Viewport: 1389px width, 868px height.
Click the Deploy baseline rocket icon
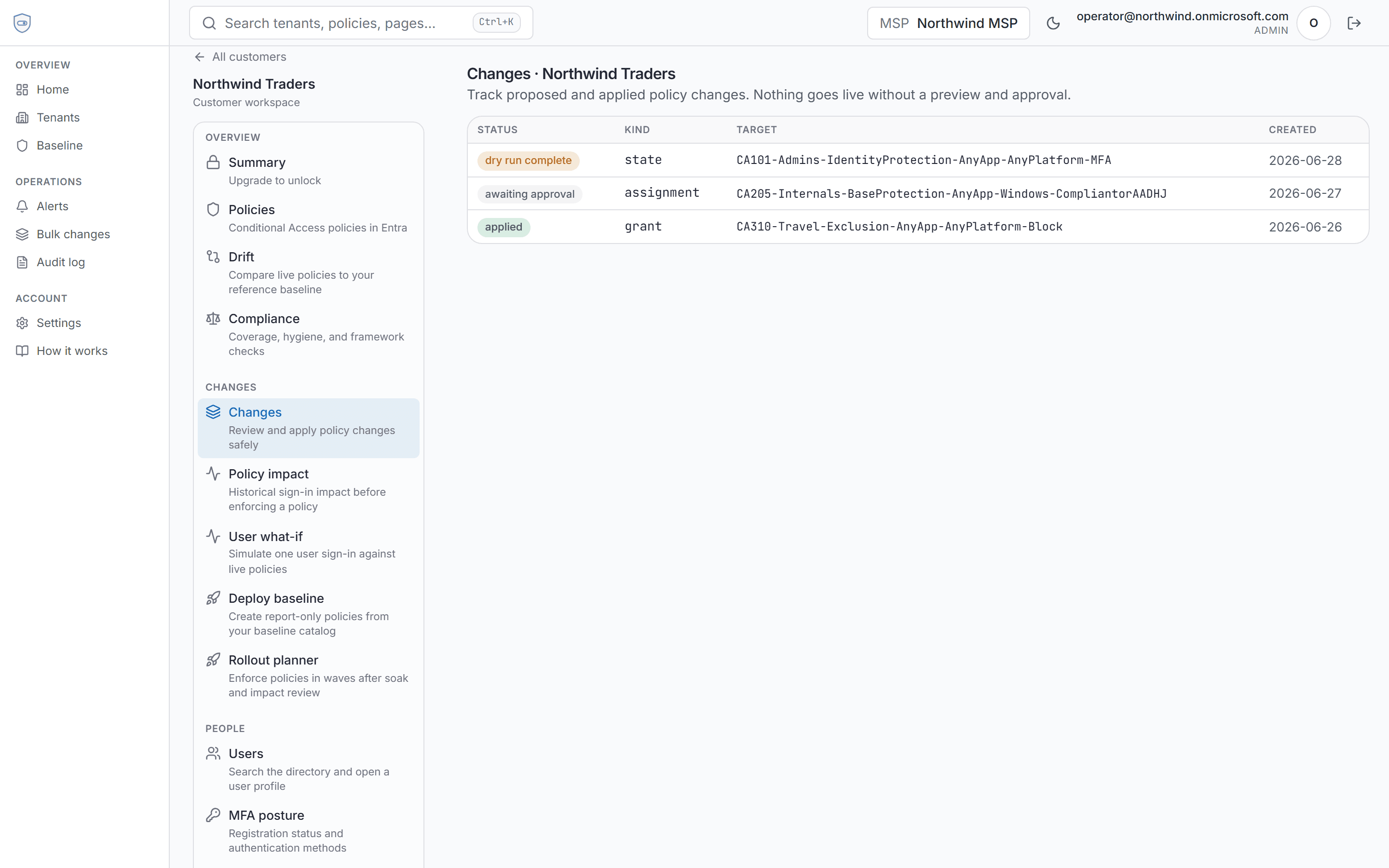[213, 598]
